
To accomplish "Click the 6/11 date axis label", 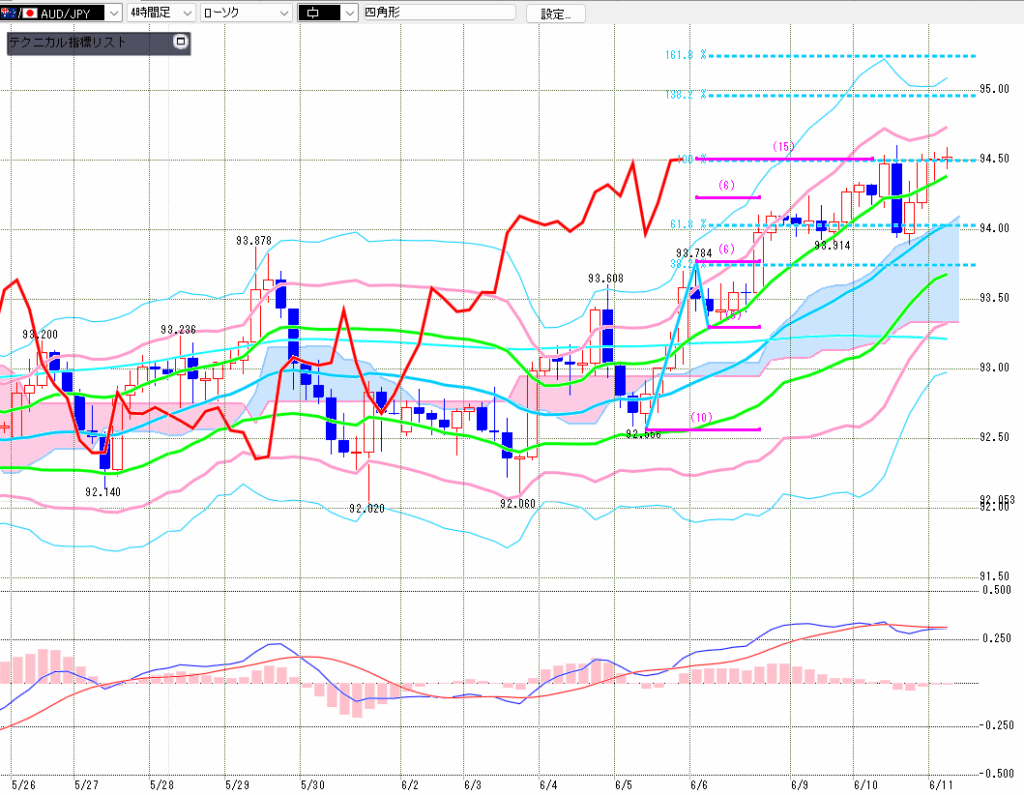I will point(941,785).
